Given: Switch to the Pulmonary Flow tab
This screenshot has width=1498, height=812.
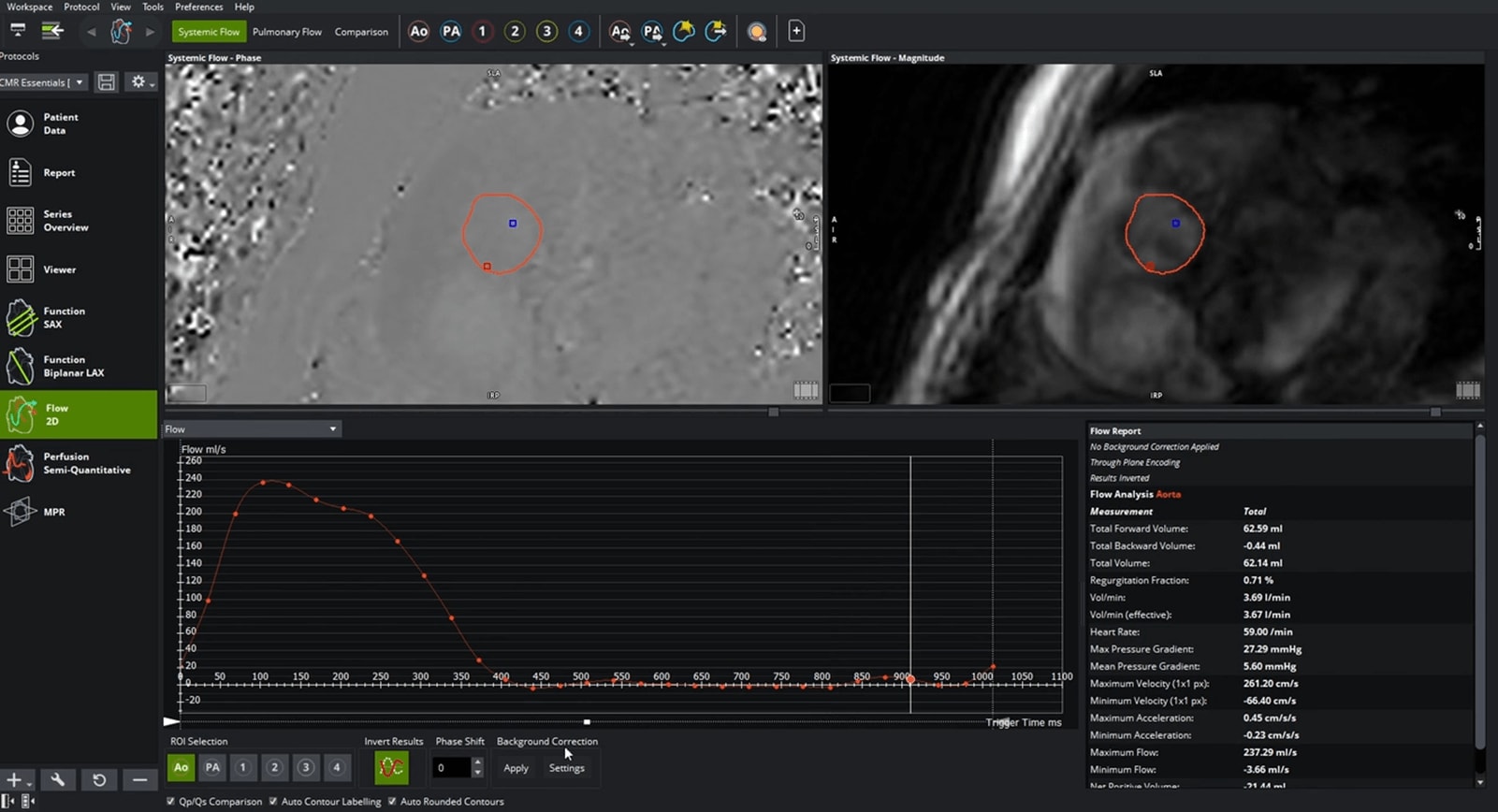Looking at the screenshot, I should point(287,32).
